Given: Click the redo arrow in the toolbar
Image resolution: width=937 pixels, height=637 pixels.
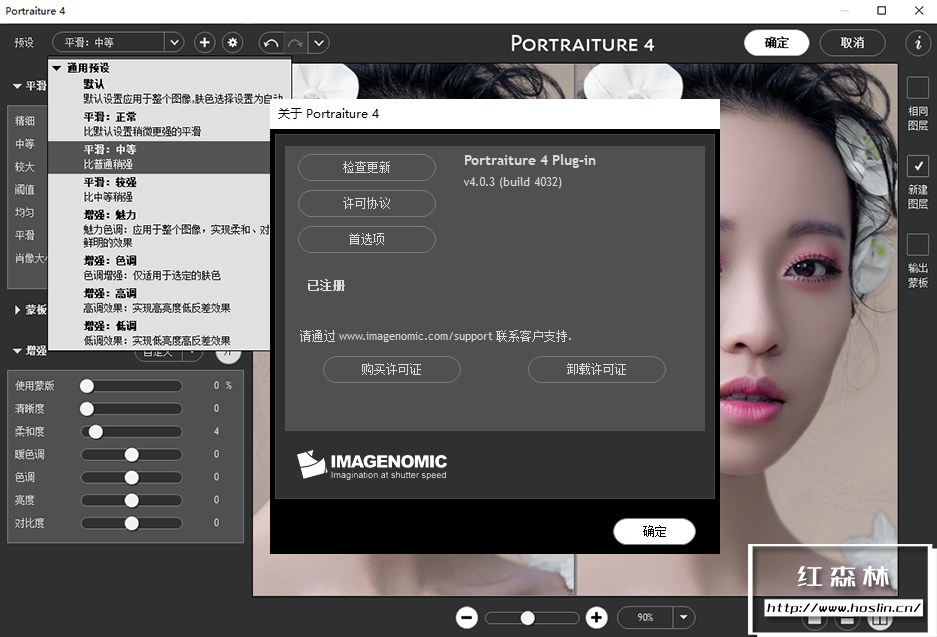Looking at the screenshot, I should (293, 42).
